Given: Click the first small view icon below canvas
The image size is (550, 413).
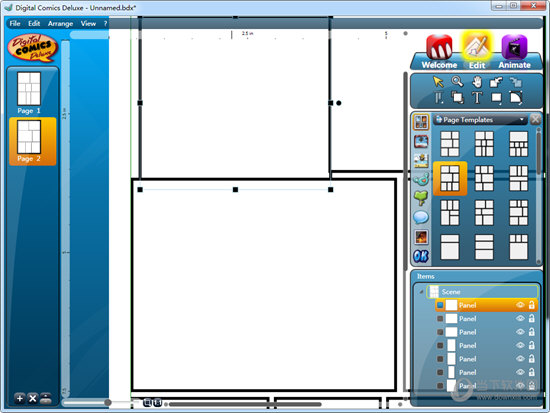Looking at the screenshot, I should tap(147, 402).
